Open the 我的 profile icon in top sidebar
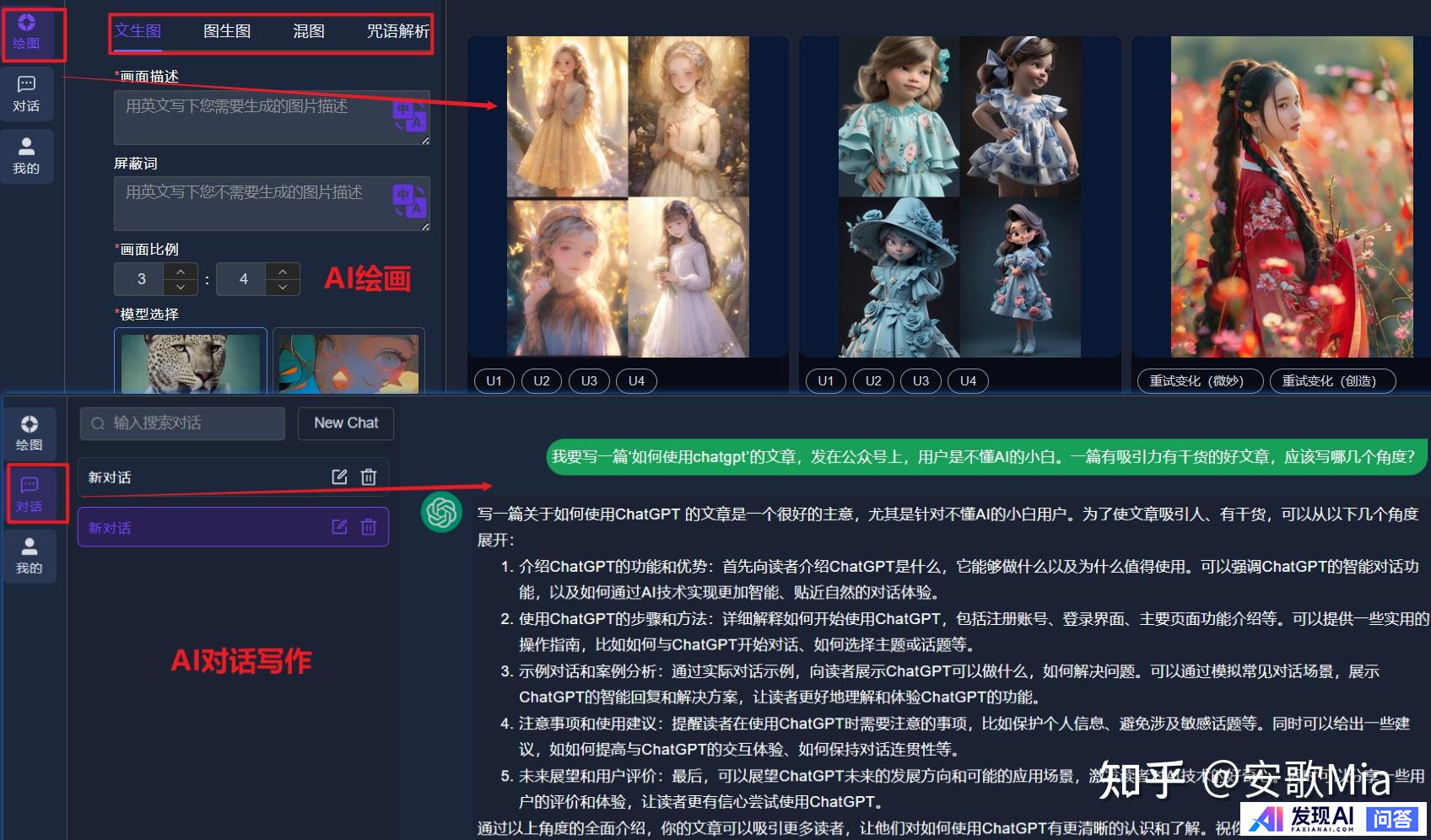1431x840 pixels. click(x=26, y=156)
